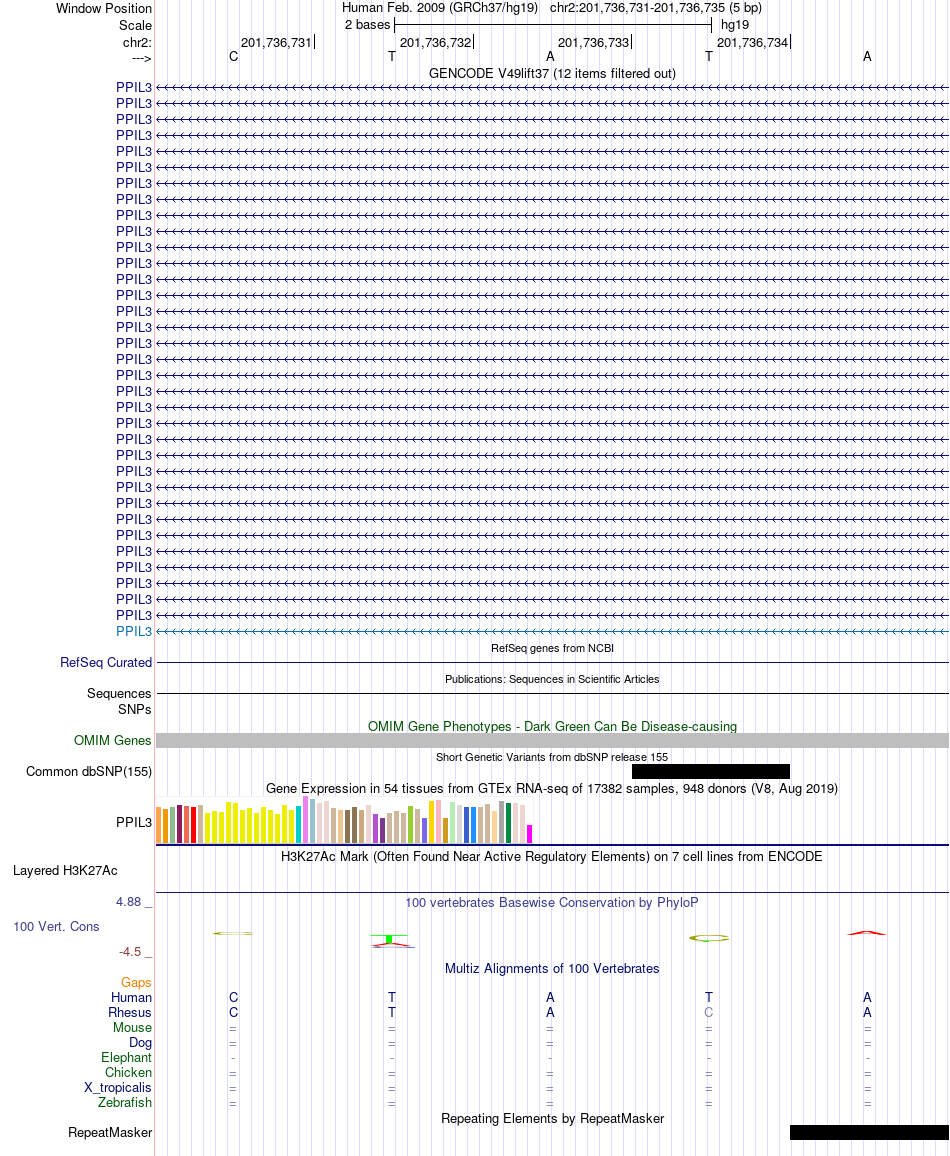Viewport: 950px width, 1156px height.
Task: Click the Common dbSNP(155) label
Action: click(89, 772)
